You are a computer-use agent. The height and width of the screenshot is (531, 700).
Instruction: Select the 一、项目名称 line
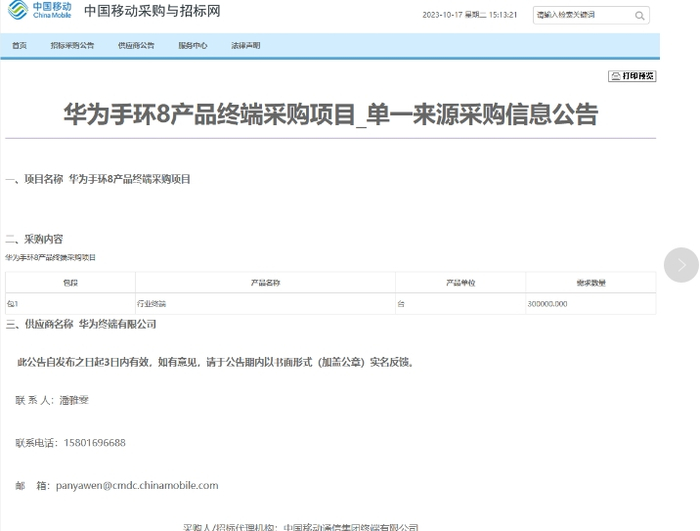click(98, 179)
